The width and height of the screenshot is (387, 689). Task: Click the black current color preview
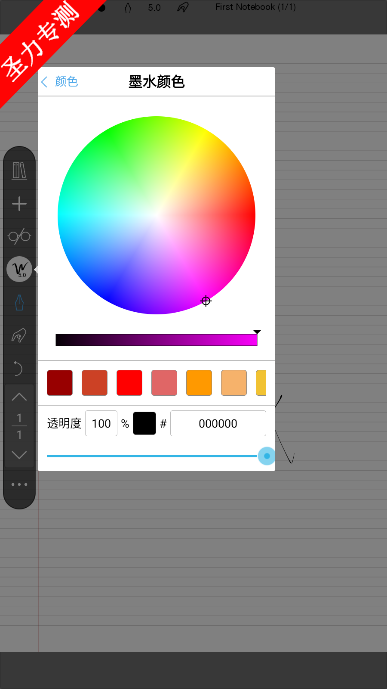(x=145, y=423)
